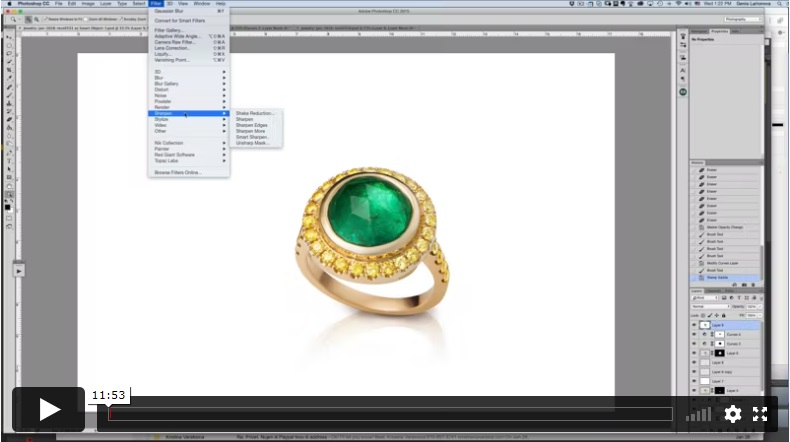Click the History panel trash icon
The height and width of the screenshot is (442, 790).
(x=753, y=285)
